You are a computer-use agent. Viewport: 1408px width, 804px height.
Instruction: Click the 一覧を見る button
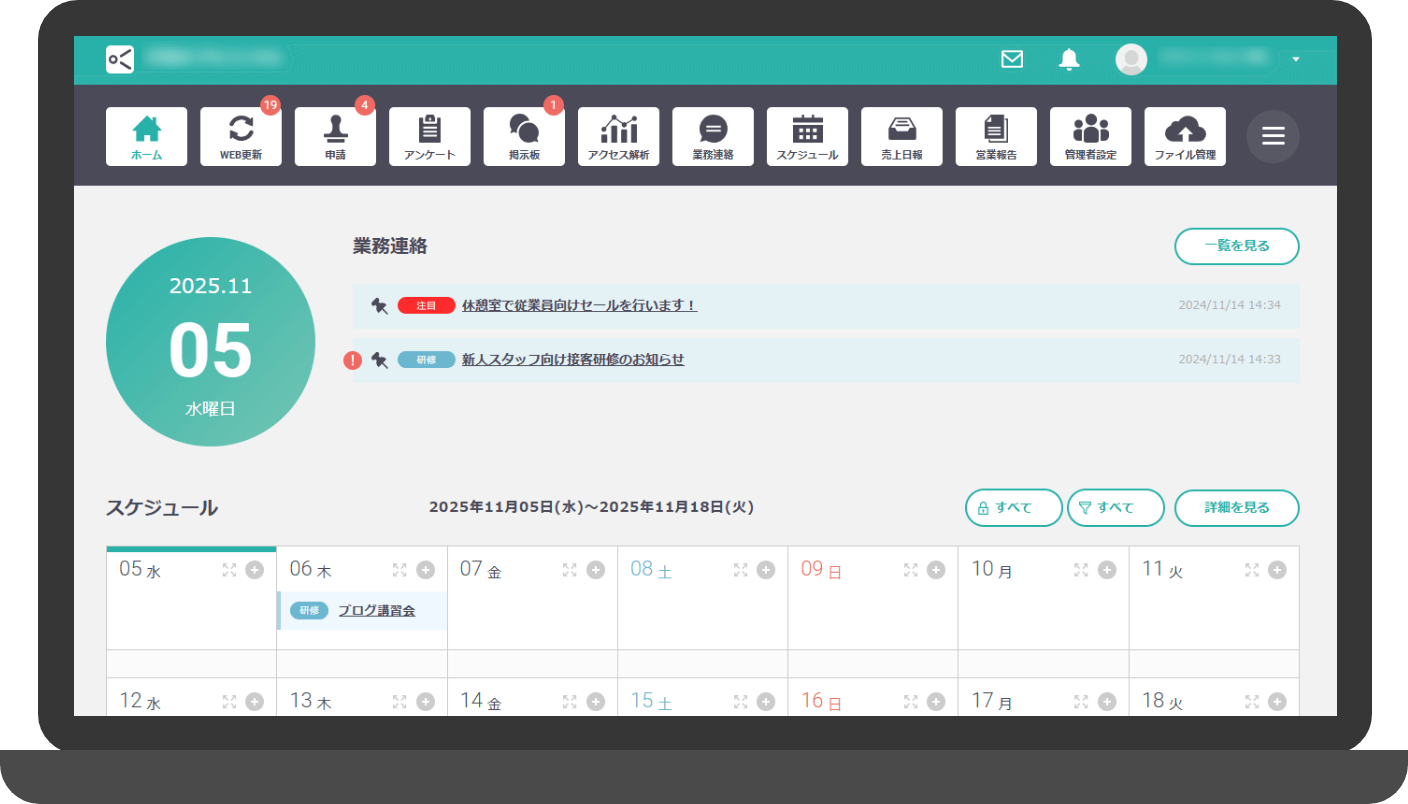1236,246
